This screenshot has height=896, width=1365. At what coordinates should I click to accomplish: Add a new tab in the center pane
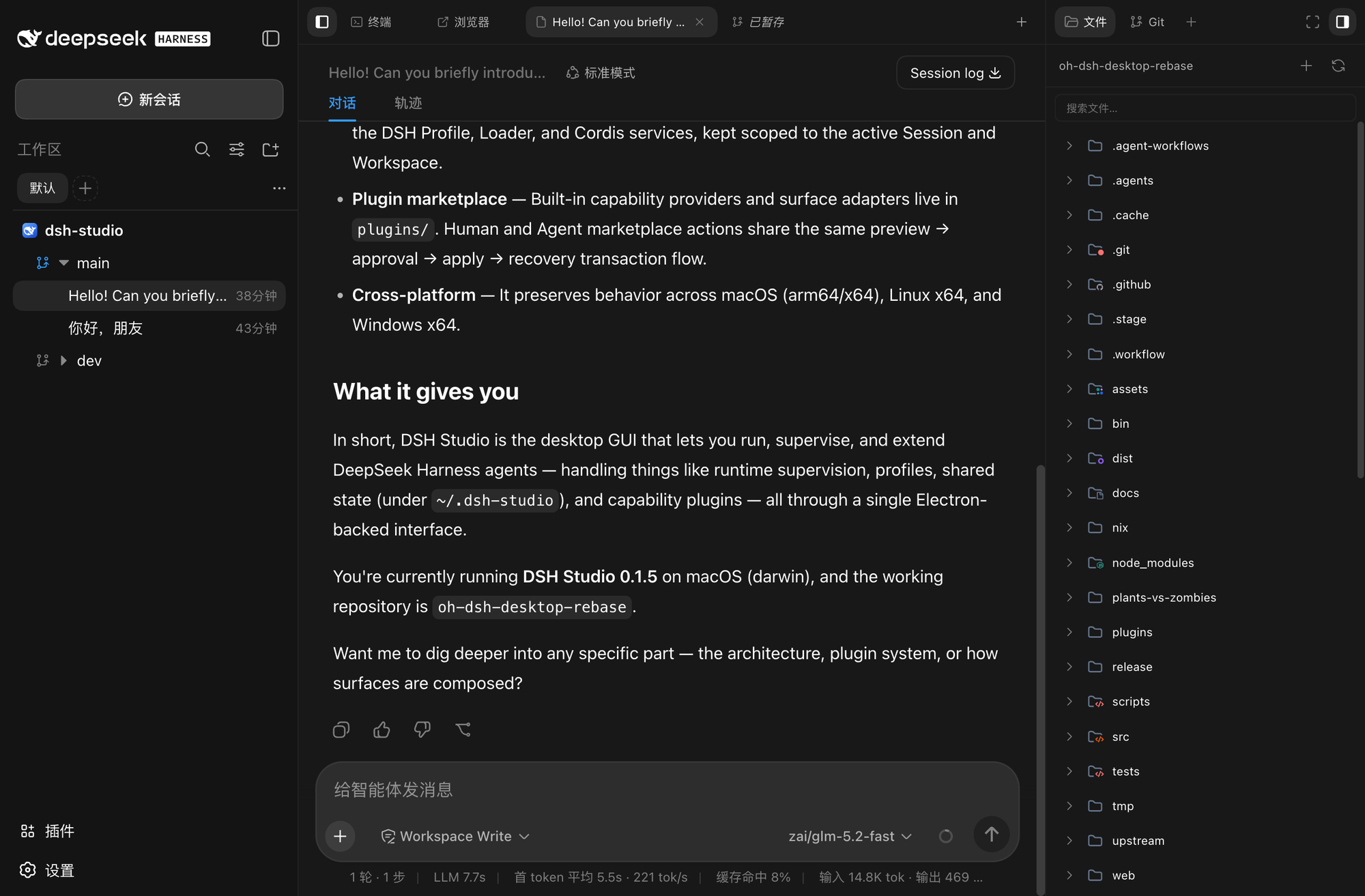[x=1022, y=22]
